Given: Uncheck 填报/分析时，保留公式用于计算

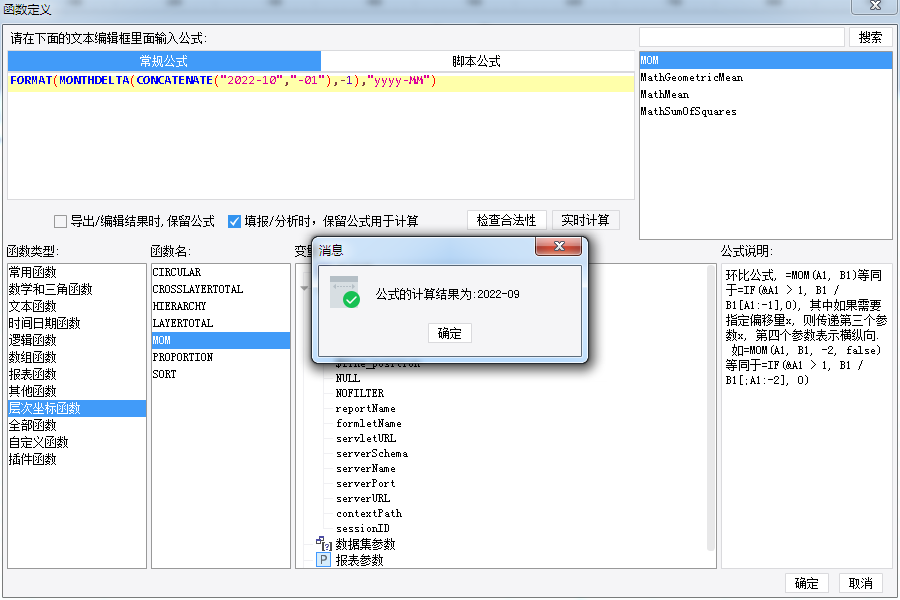Looking at the screenshot, I should coord(234,221).
